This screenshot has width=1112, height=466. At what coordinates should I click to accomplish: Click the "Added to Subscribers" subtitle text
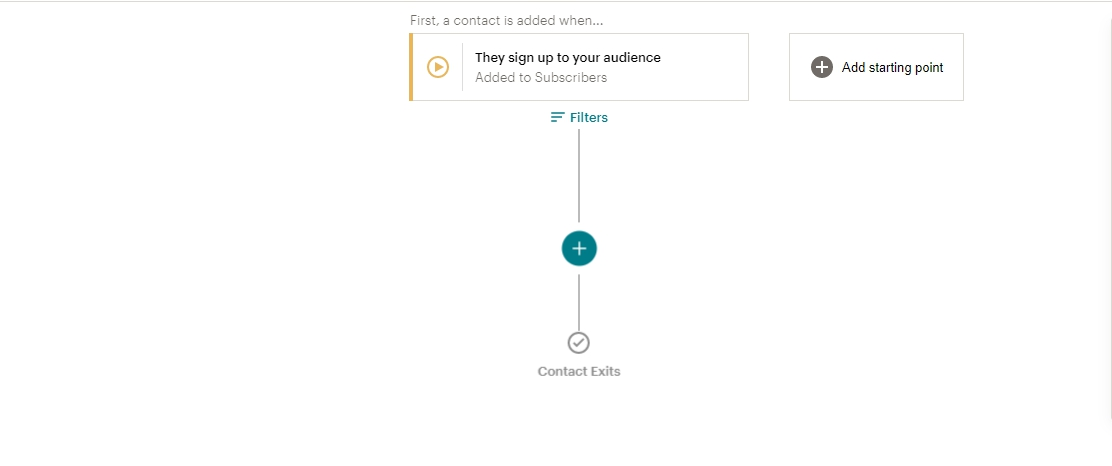tap(540, 77)
